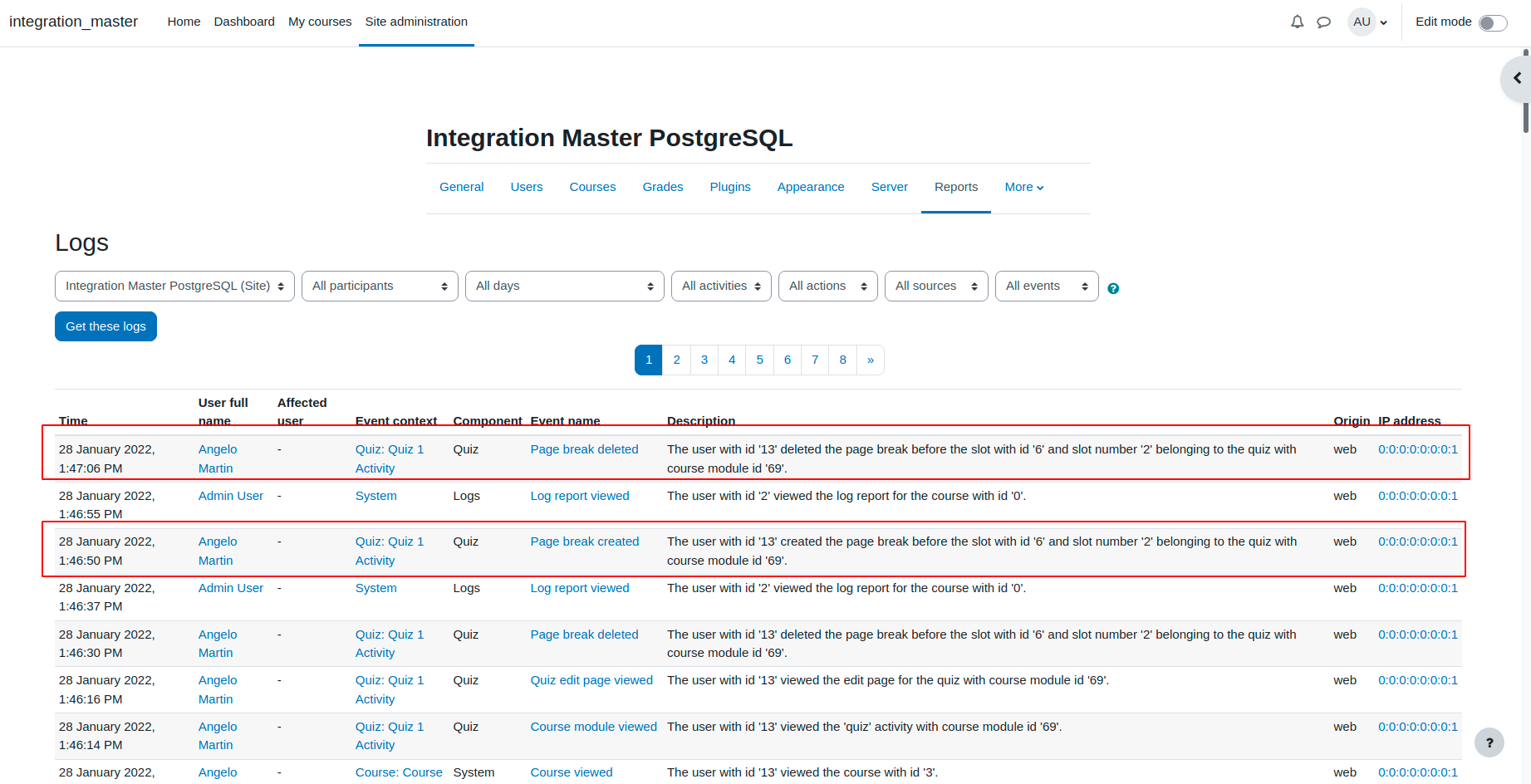This screenshot has height=784, width=1531.
Task: Expand the All sources dropdown
Action: point(936,286)
